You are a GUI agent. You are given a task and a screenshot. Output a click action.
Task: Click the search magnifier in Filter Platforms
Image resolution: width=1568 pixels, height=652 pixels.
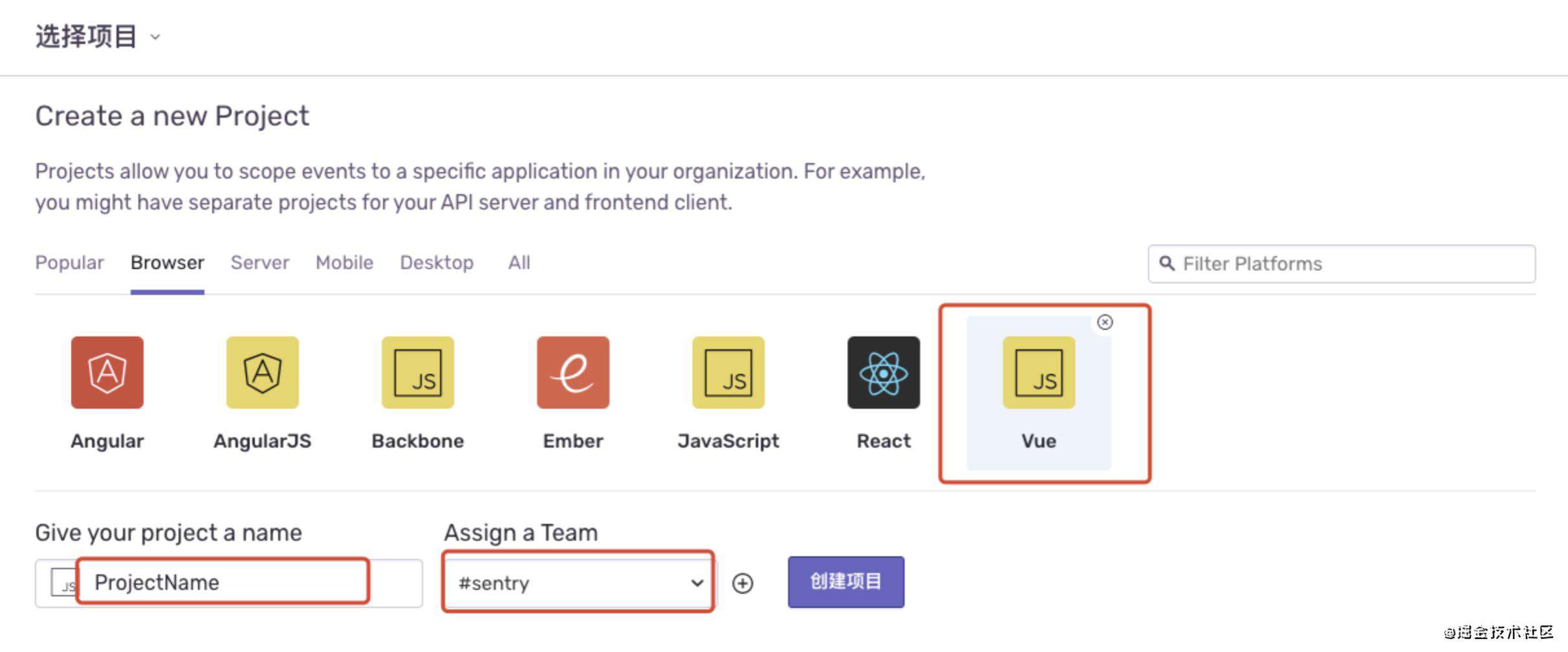[x=1167, y=263]
